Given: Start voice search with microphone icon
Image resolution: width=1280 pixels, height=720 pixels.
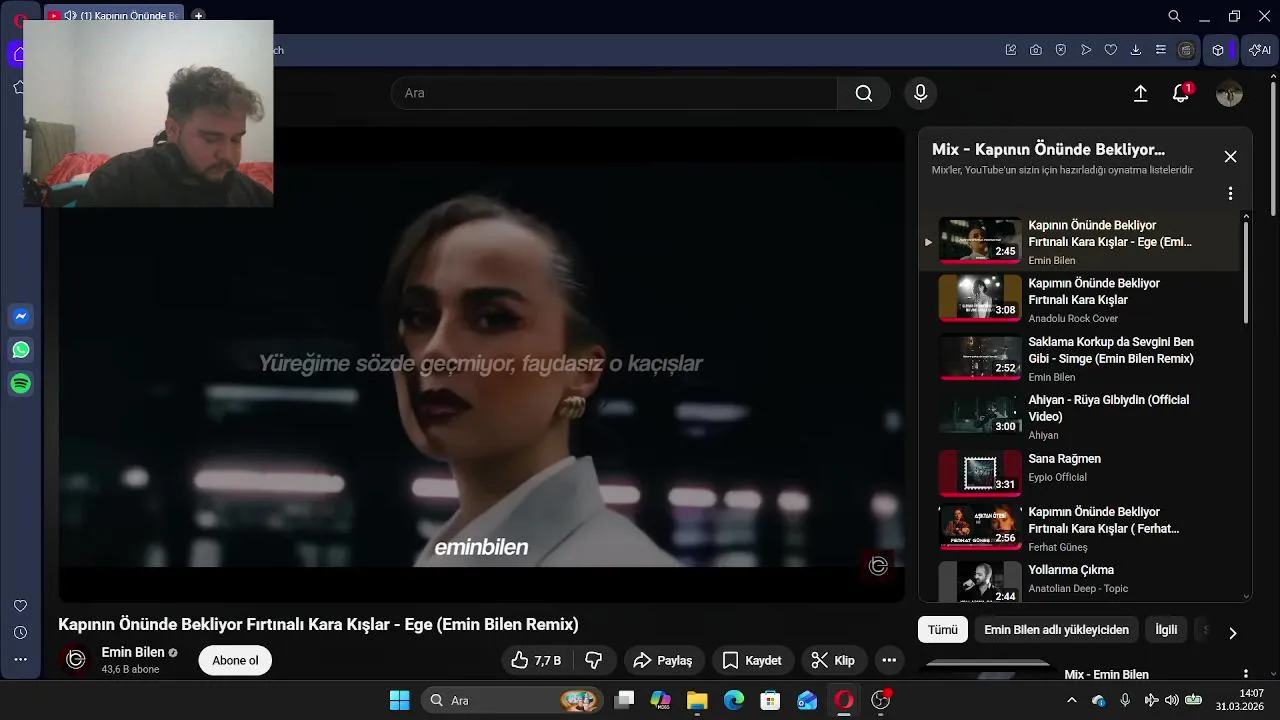Looking at the screenshot, I should tap(921, 93).
